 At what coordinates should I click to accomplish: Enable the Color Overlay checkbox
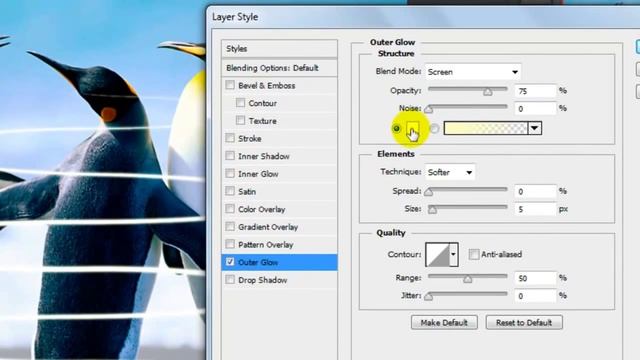click(230, 209)
